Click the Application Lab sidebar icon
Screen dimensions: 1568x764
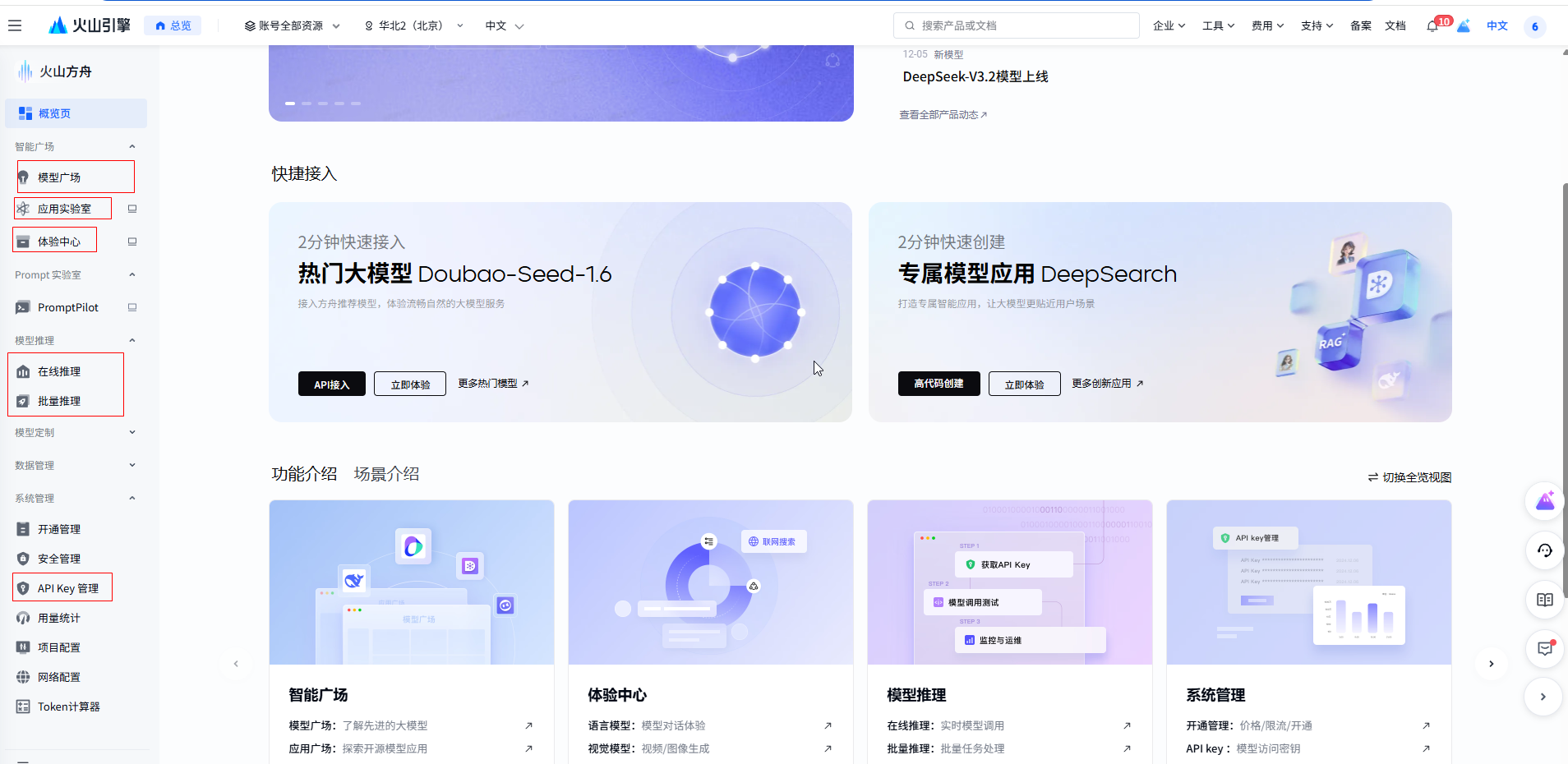23,209
